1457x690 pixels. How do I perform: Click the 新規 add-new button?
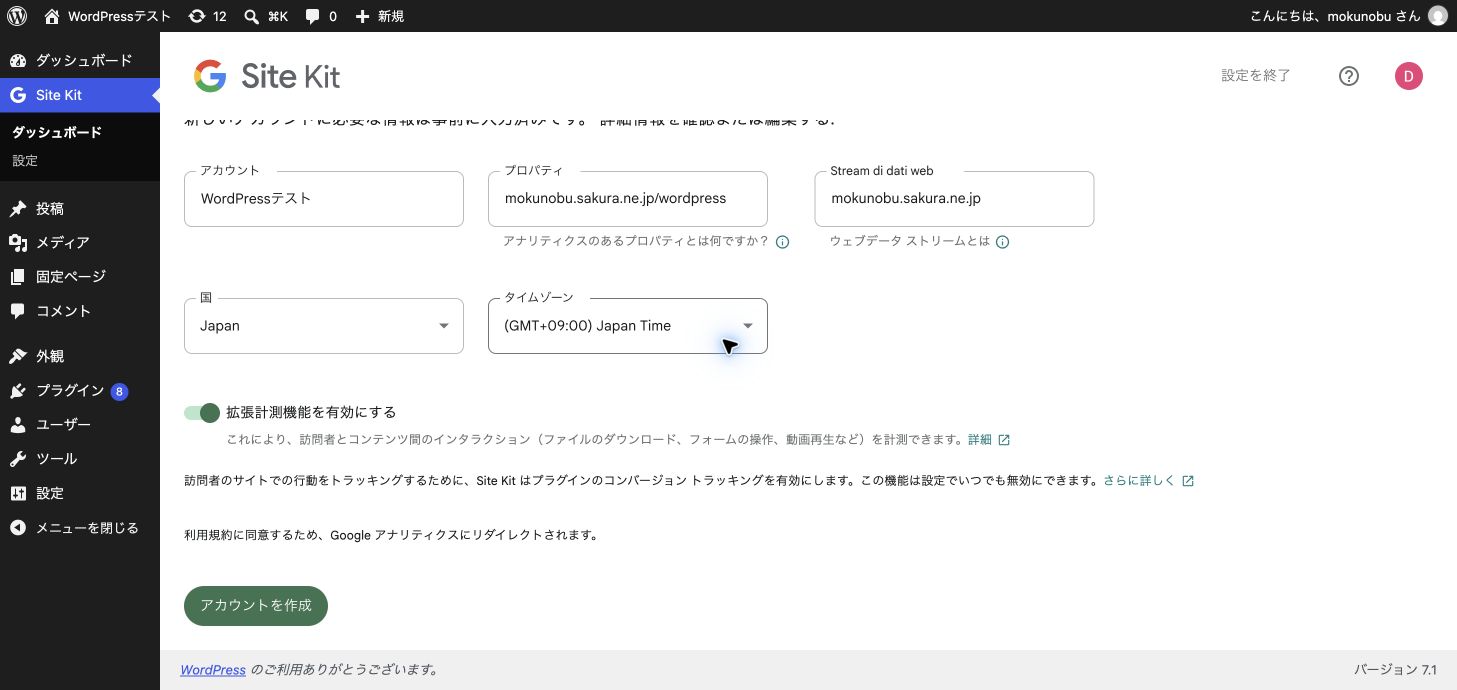[380, 16]
